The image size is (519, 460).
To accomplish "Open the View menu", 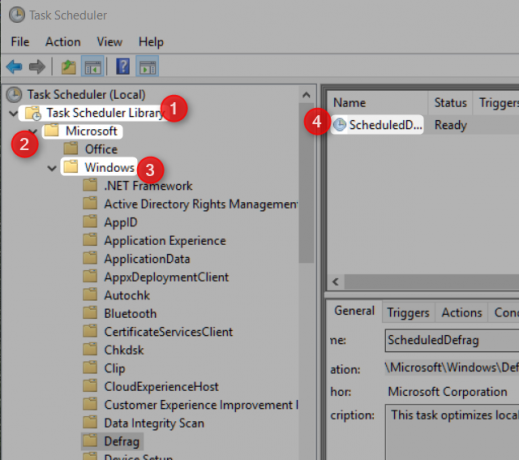I will click(x=109, y=42).
